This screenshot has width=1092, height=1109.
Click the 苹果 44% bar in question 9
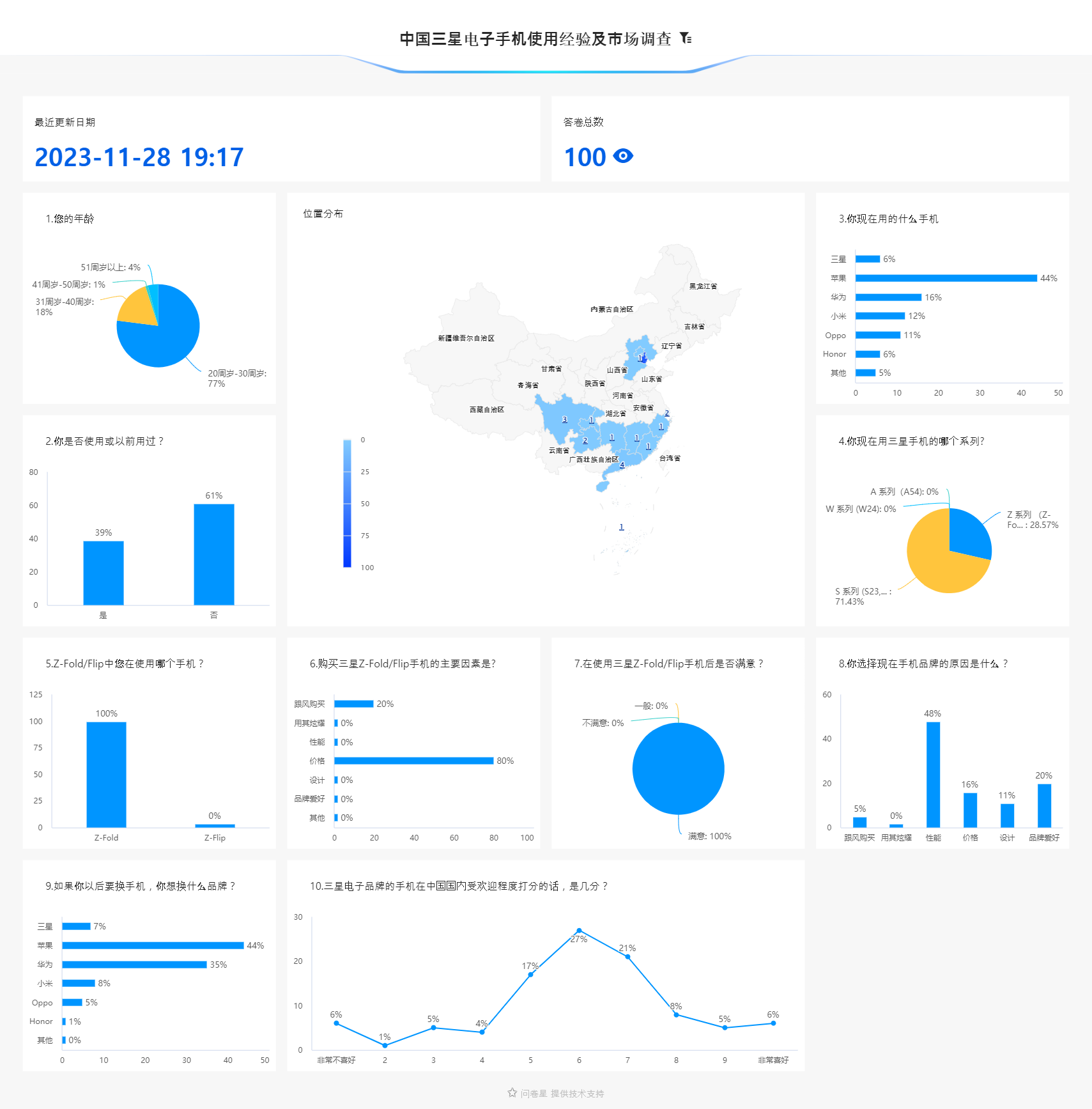pyautogui.click(x=153, y=945)
